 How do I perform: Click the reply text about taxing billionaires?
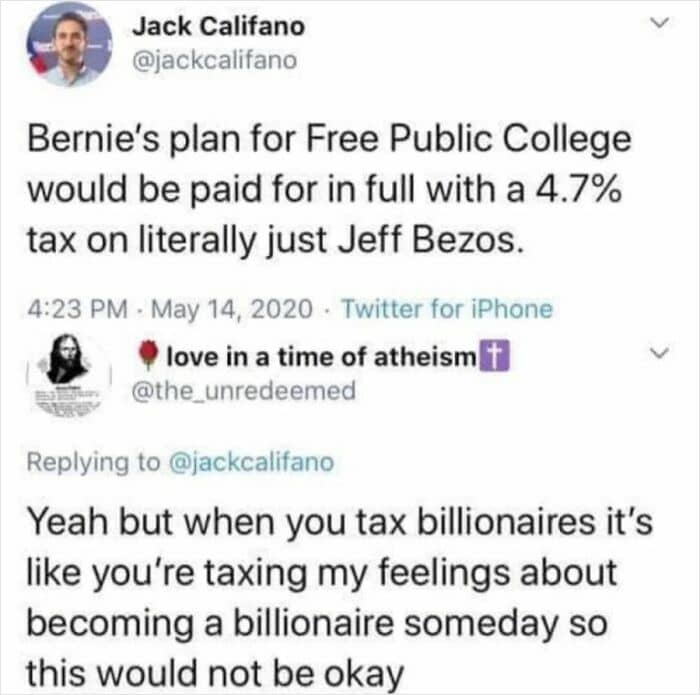pos(330,595)
